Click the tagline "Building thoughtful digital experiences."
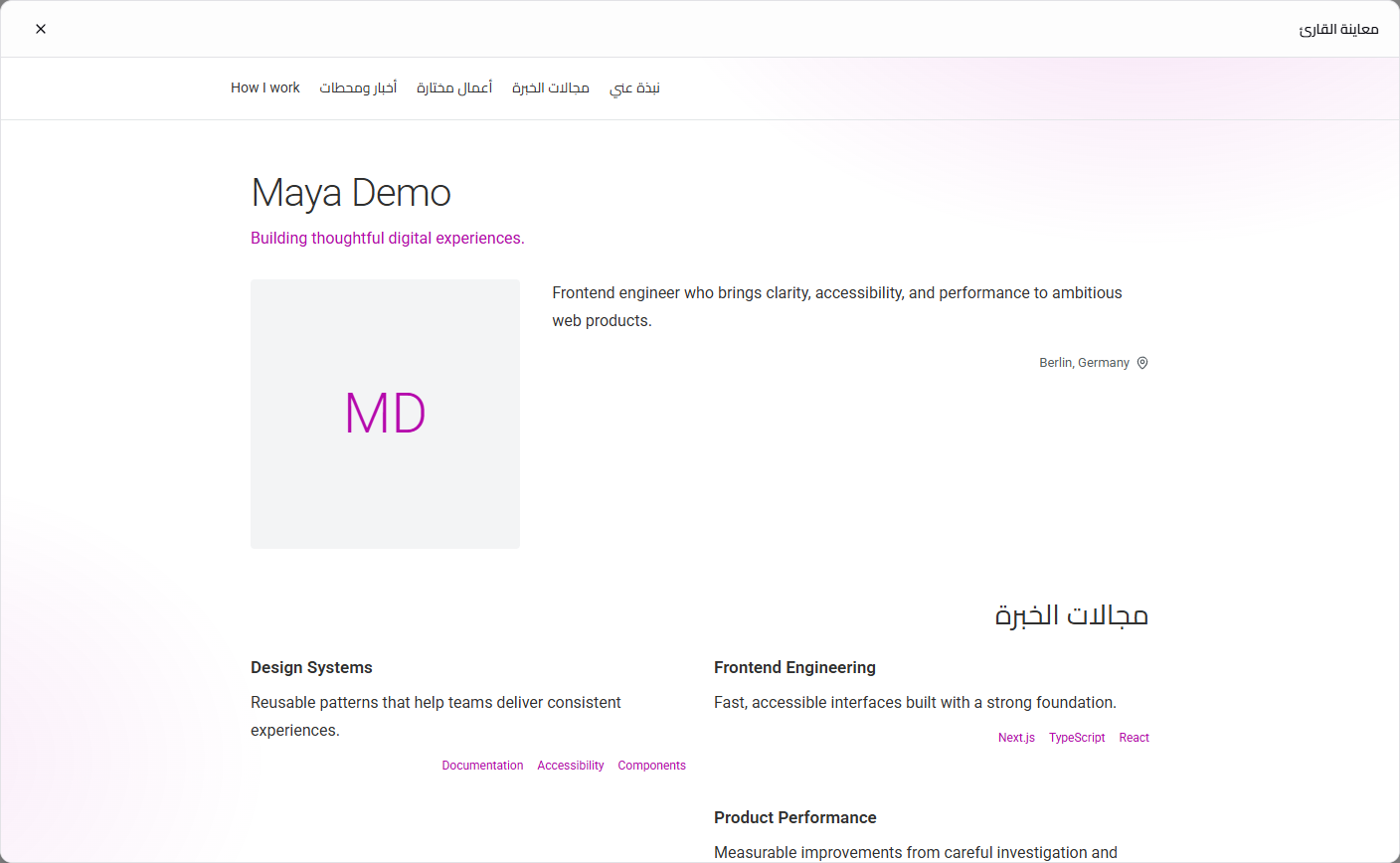This screenshot has width=1400, height=863. (x=388, y=239)
